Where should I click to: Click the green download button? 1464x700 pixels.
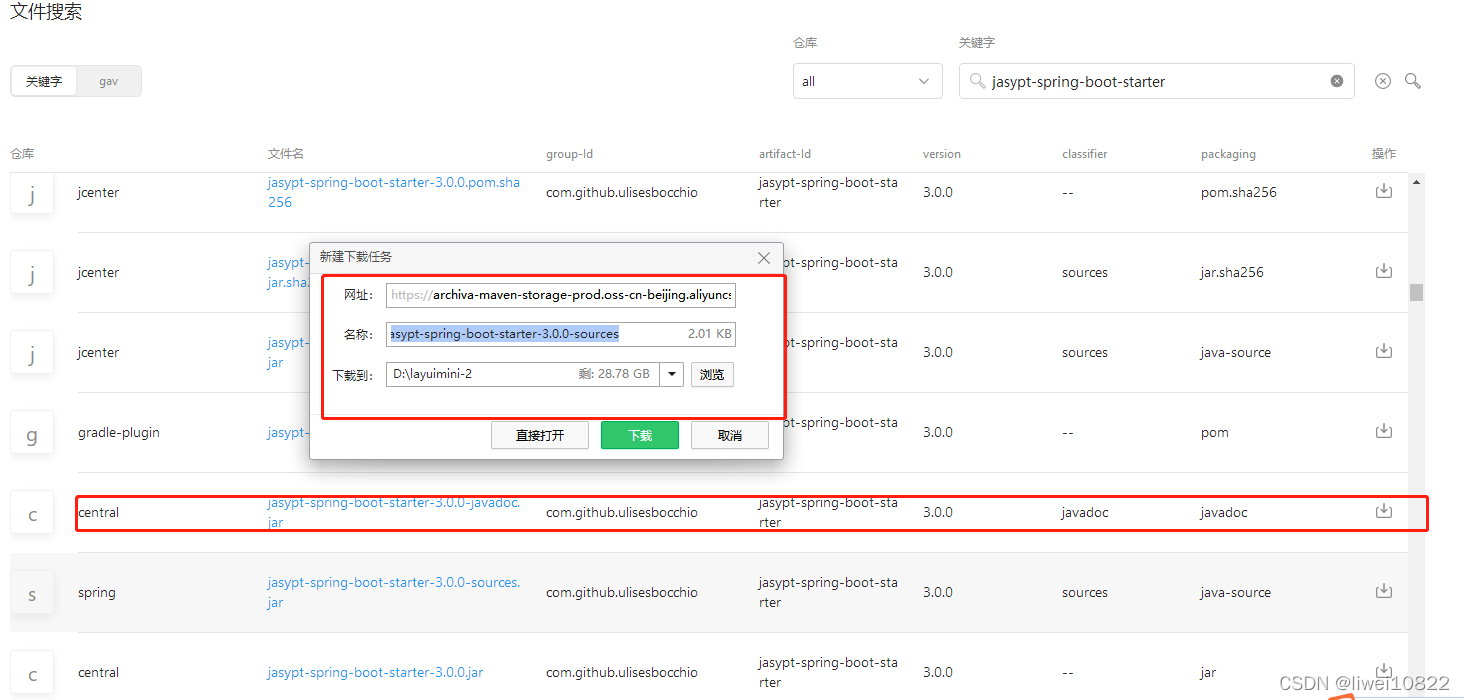coord(640,435)
